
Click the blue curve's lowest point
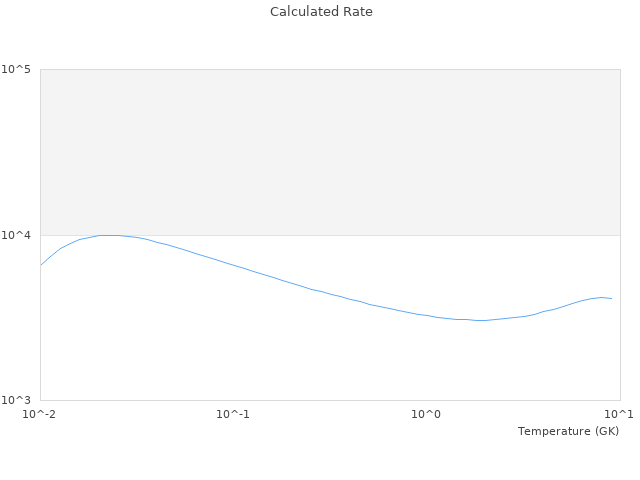pyautogui.click(x=481, y=320)
